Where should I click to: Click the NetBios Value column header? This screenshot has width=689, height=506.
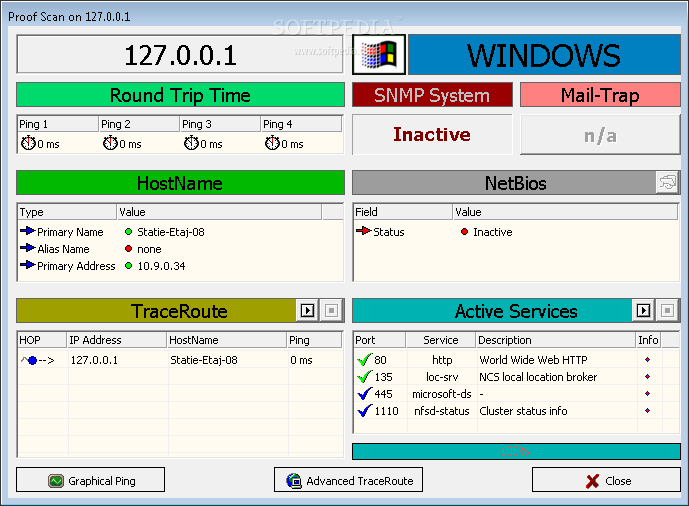565,212
